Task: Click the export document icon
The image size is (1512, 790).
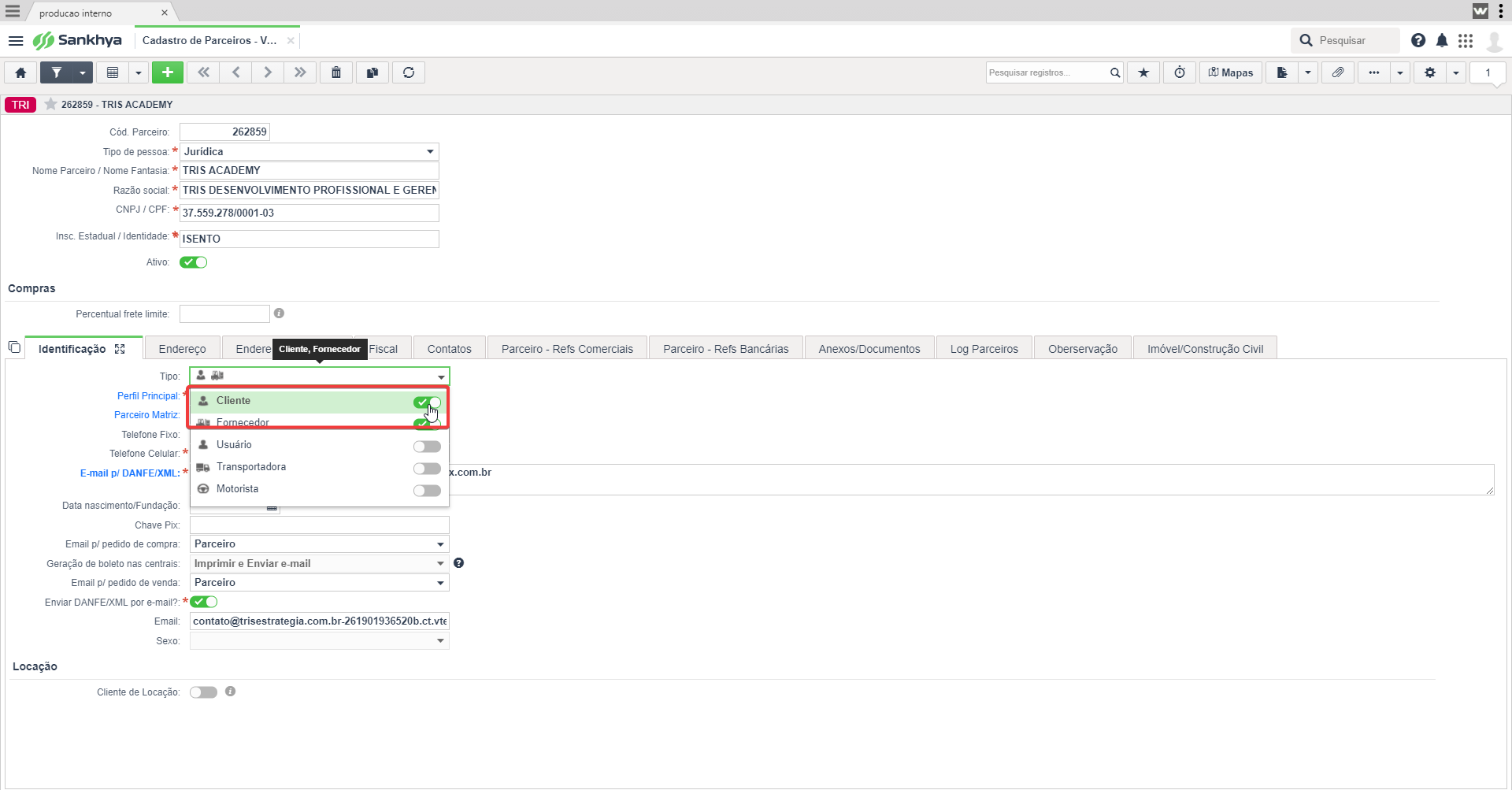Action: pyautogui.click(x=1282, y=72)
